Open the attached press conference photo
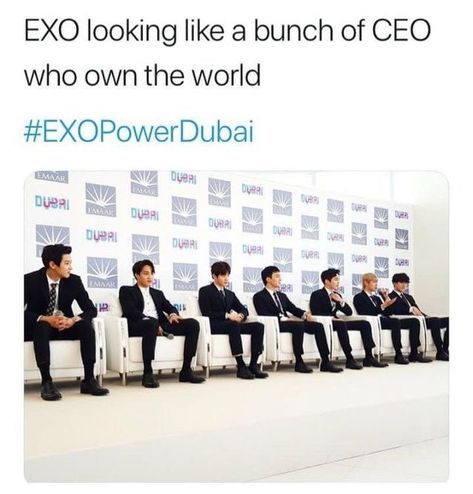The image size is (473, 494). tap(236, 326)
